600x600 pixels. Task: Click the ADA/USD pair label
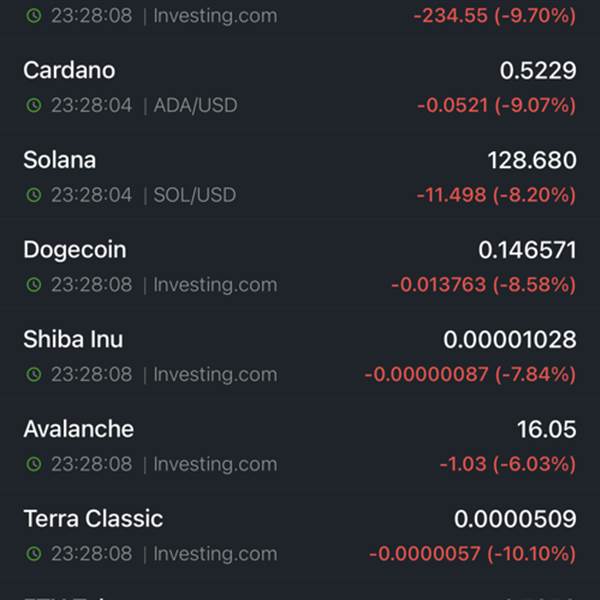coord(196,105)
